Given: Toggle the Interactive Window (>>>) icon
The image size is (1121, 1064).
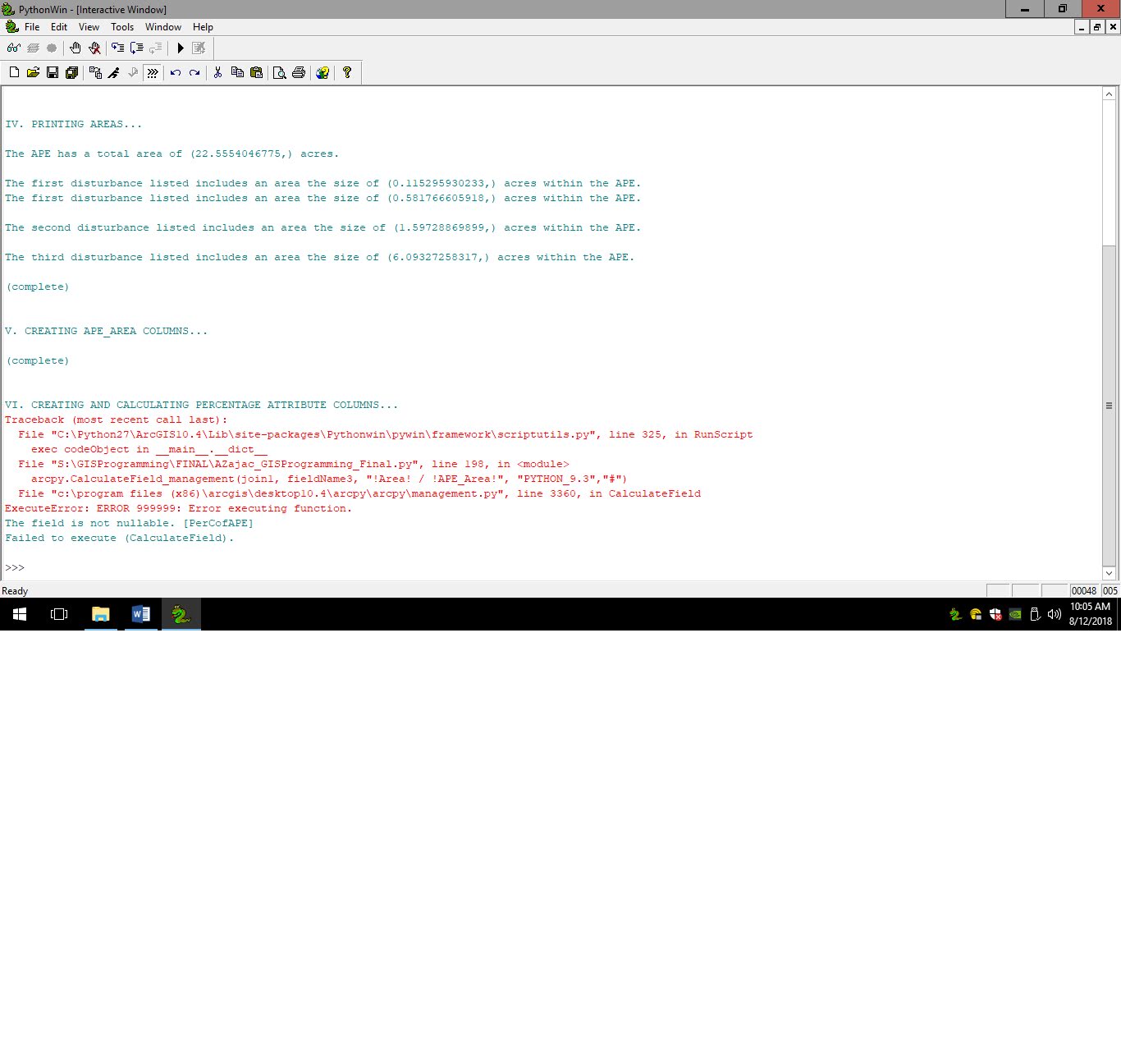Looking at the screenshot, I should pos(153,72).
